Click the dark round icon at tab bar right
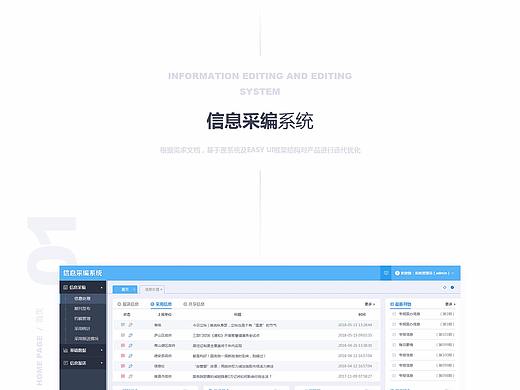This screenshot has height=390, width=520. tap(452, 287)
